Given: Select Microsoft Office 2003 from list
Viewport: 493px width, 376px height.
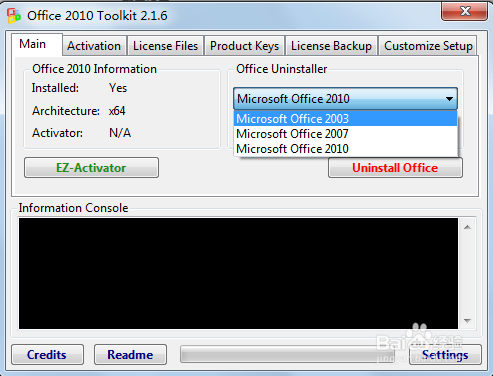Looking at the screenshot, I should coord(345,118).
